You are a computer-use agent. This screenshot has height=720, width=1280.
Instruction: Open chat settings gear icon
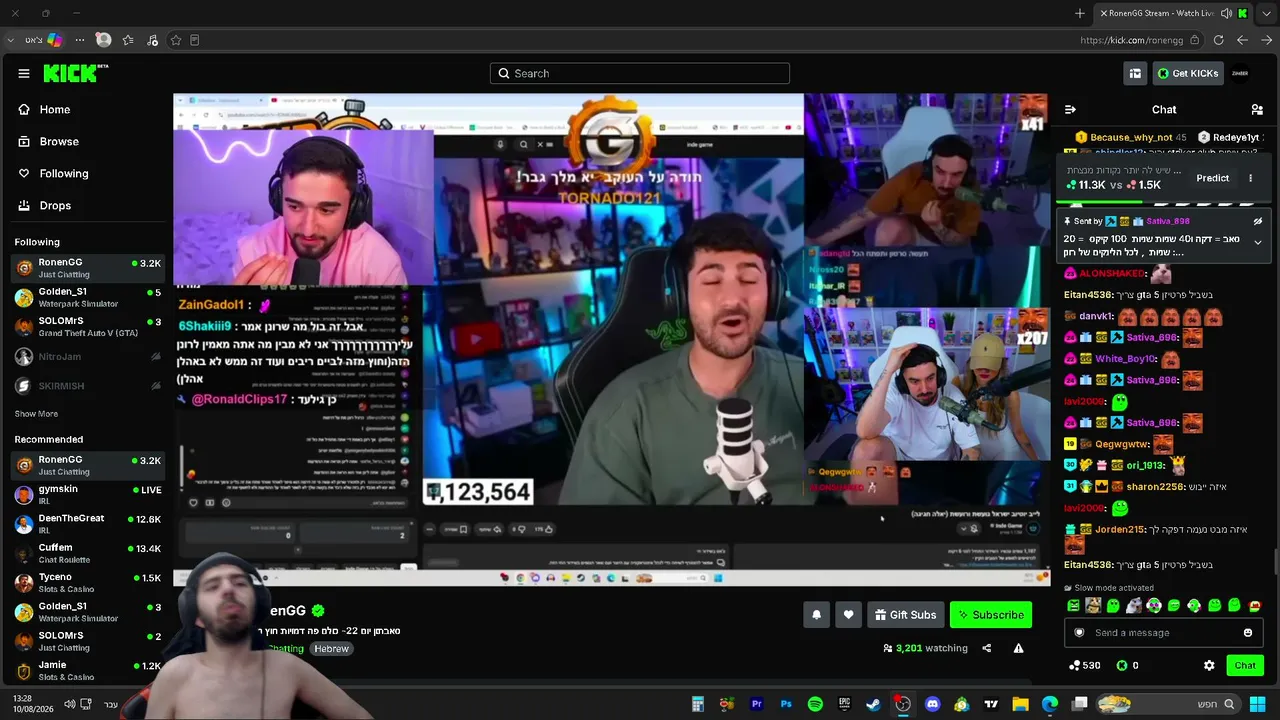(x=1209, y=665)
